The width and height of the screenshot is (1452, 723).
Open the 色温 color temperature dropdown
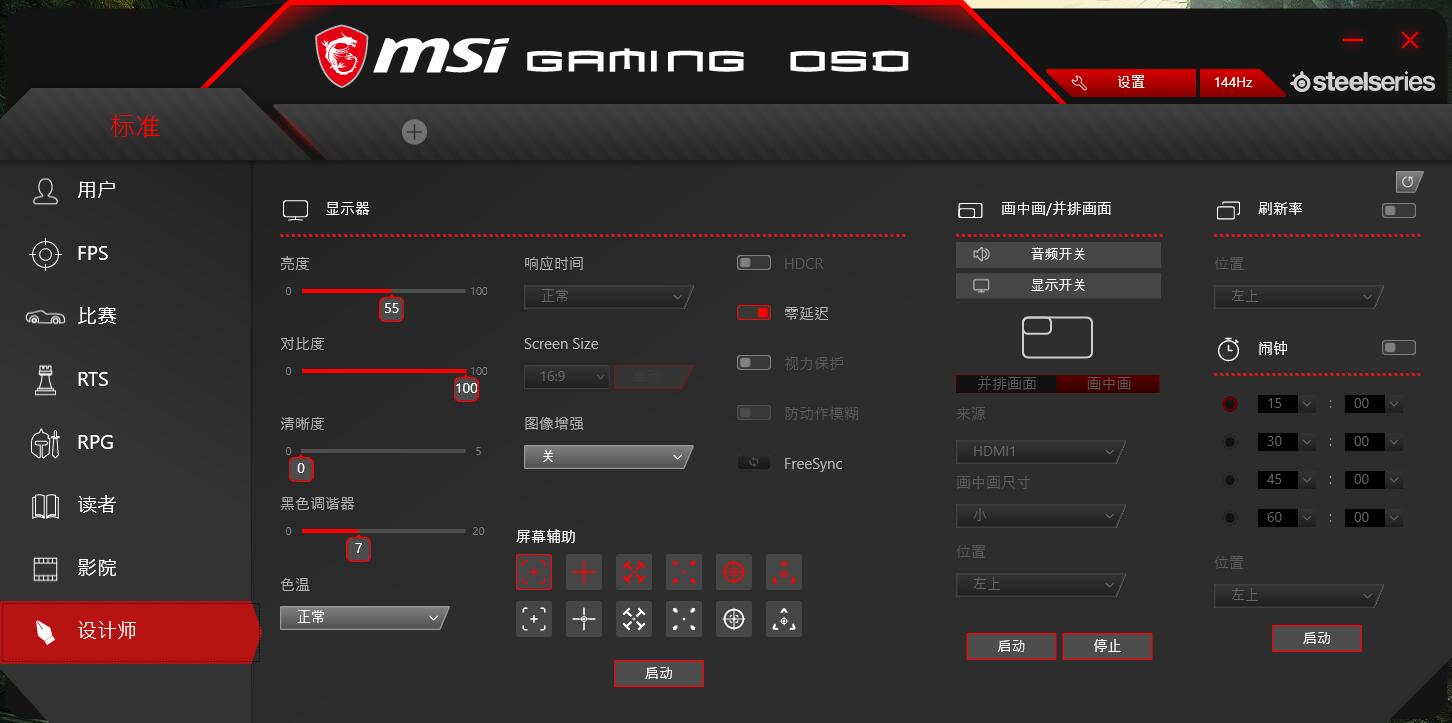(363, 617)
